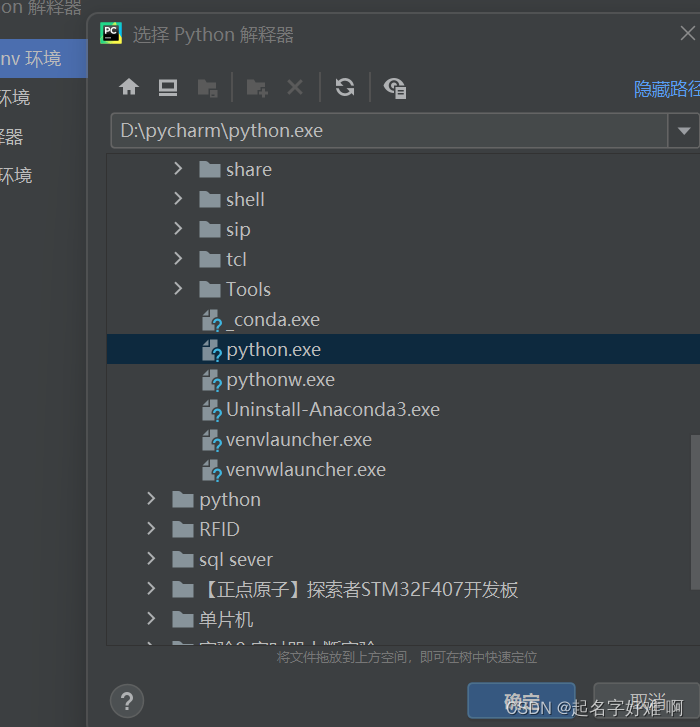Expand the 单片机 folder

151,619
